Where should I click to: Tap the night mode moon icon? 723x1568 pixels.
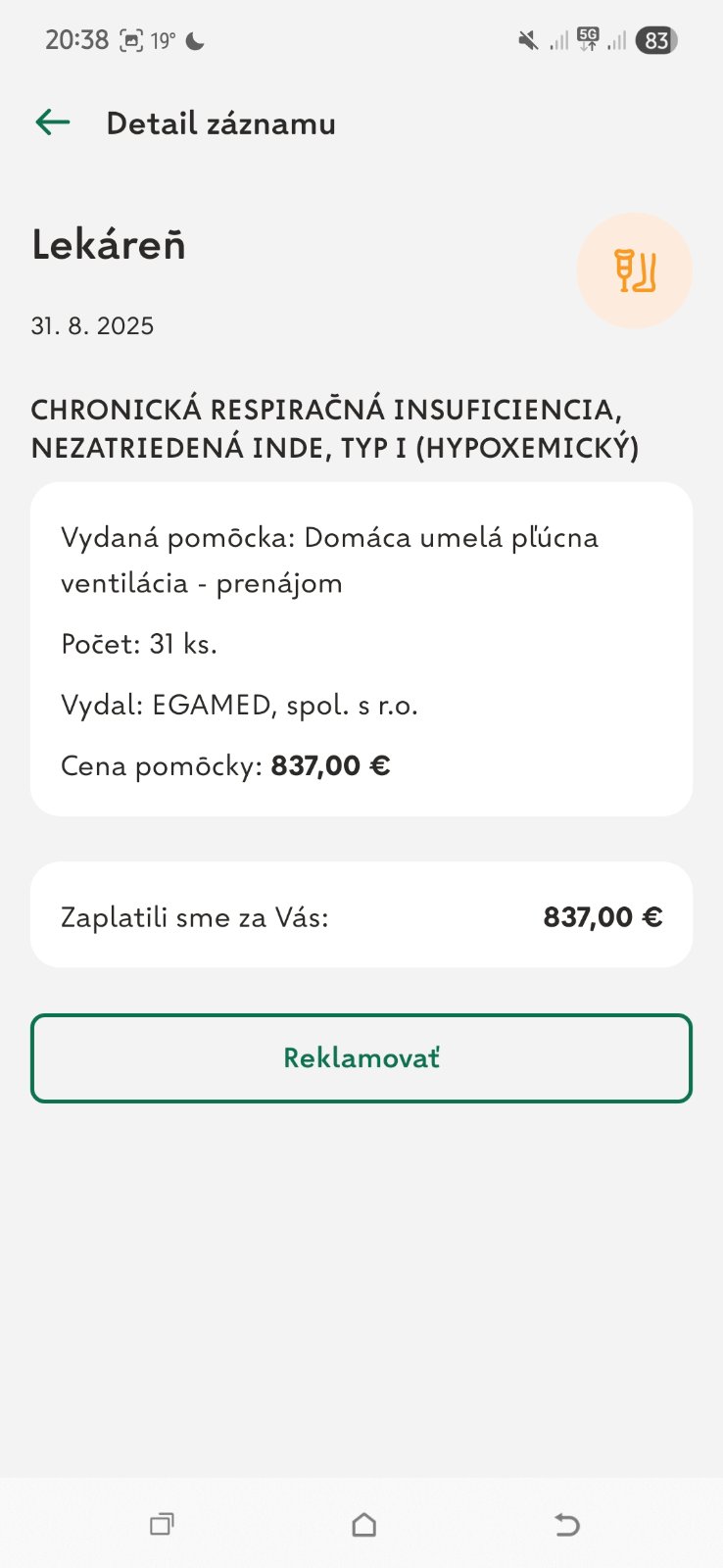(195, 41)
